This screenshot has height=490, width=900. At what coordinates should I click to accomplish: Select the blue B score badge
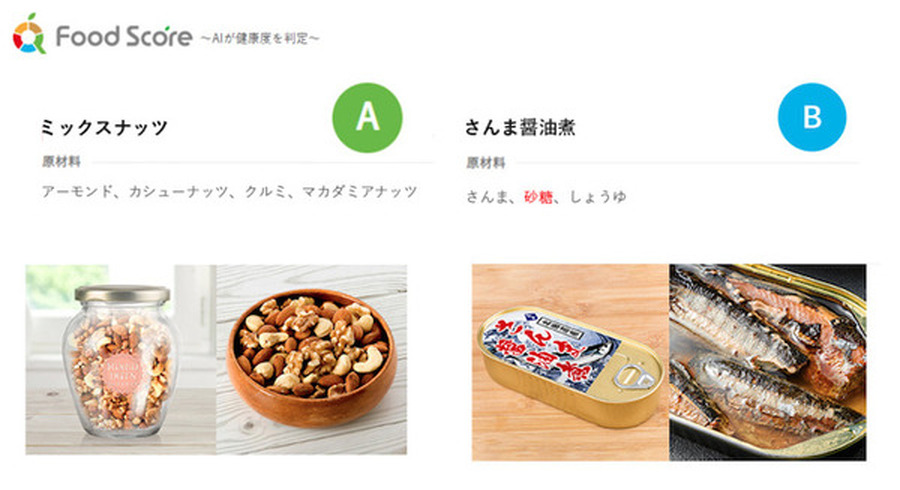812,117
